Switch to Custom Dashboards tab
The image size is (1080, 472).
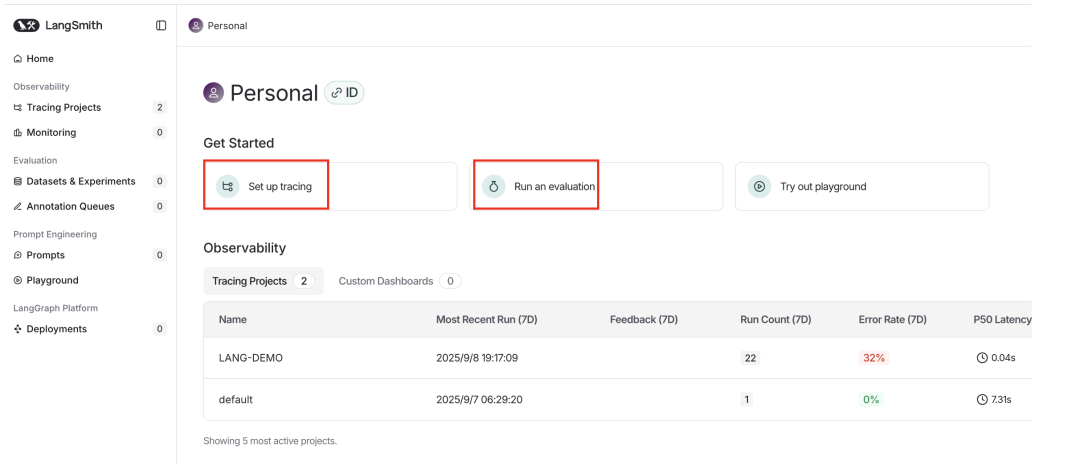(x=399, y=281)
